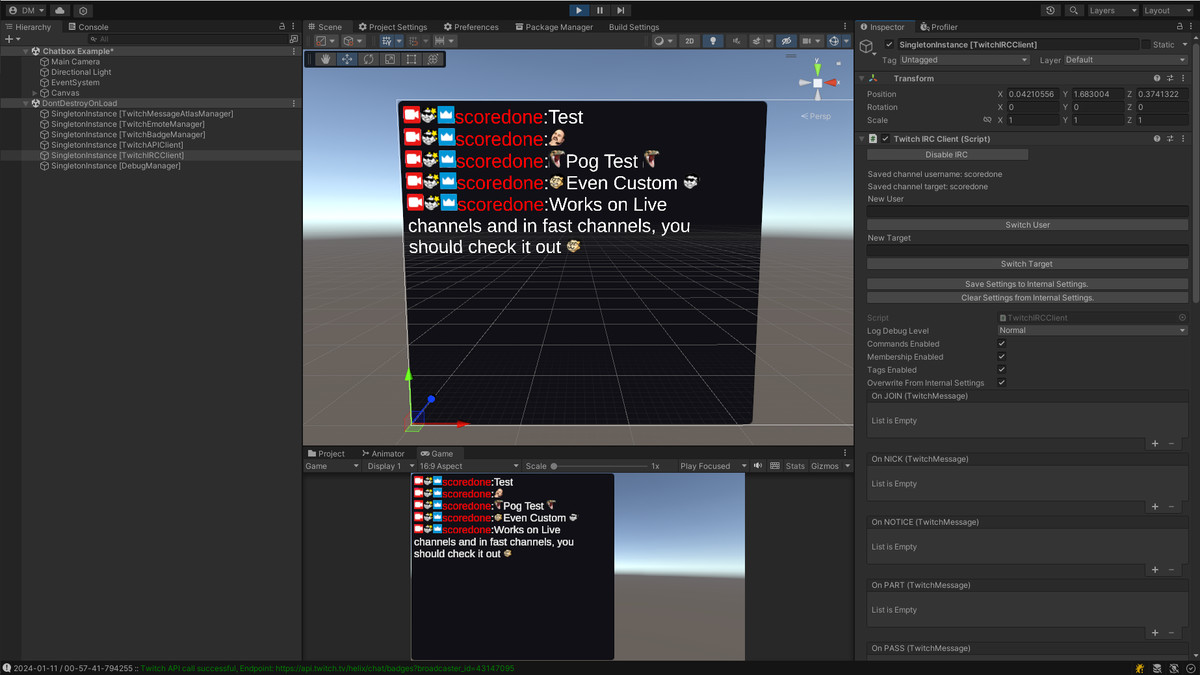Click the Play button

tap(579, 10)
